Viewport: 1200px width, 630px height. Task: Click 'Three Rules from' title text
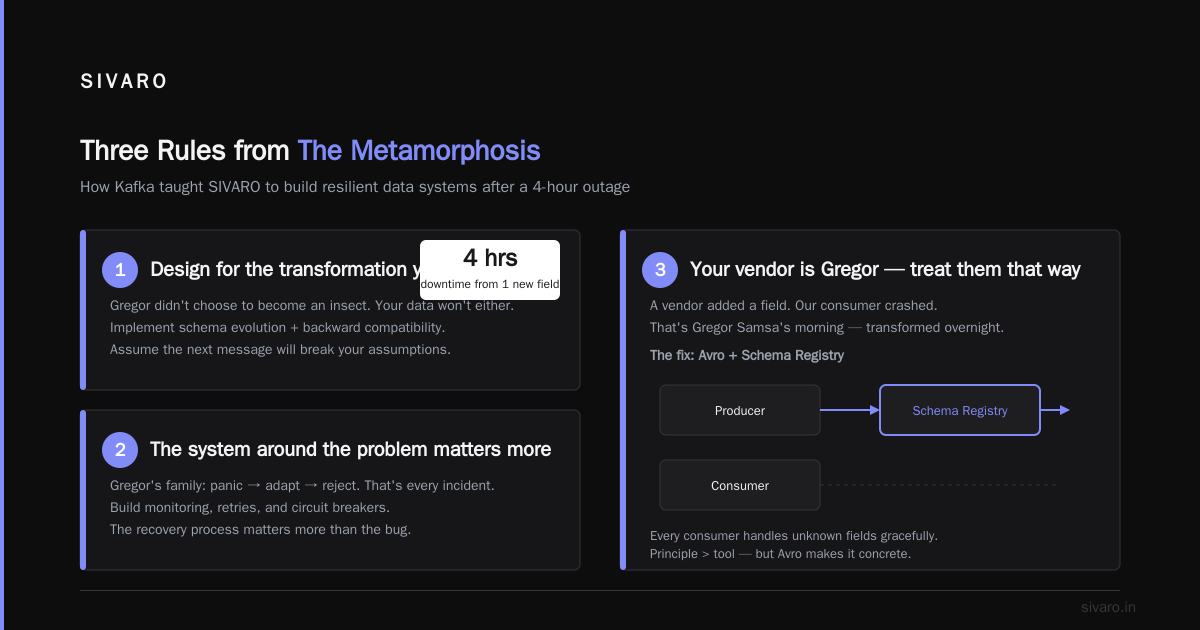click(x=186, y=151)
